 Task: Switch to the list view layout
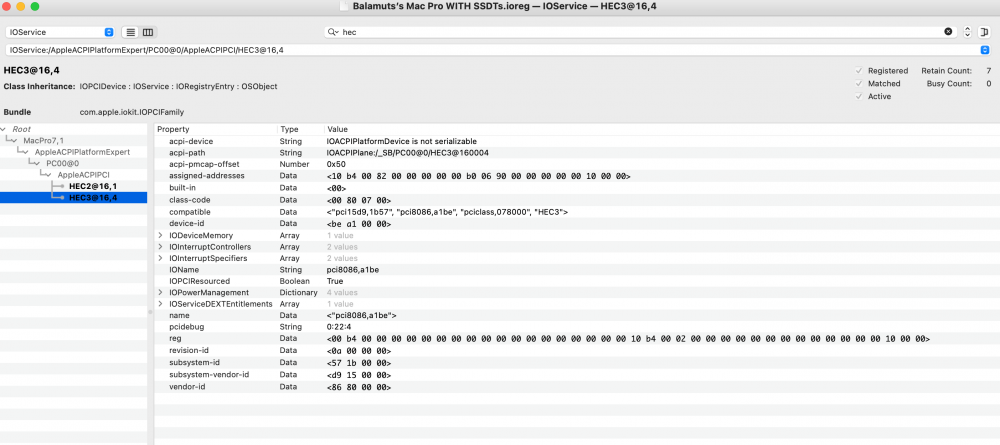pos(131,32)
